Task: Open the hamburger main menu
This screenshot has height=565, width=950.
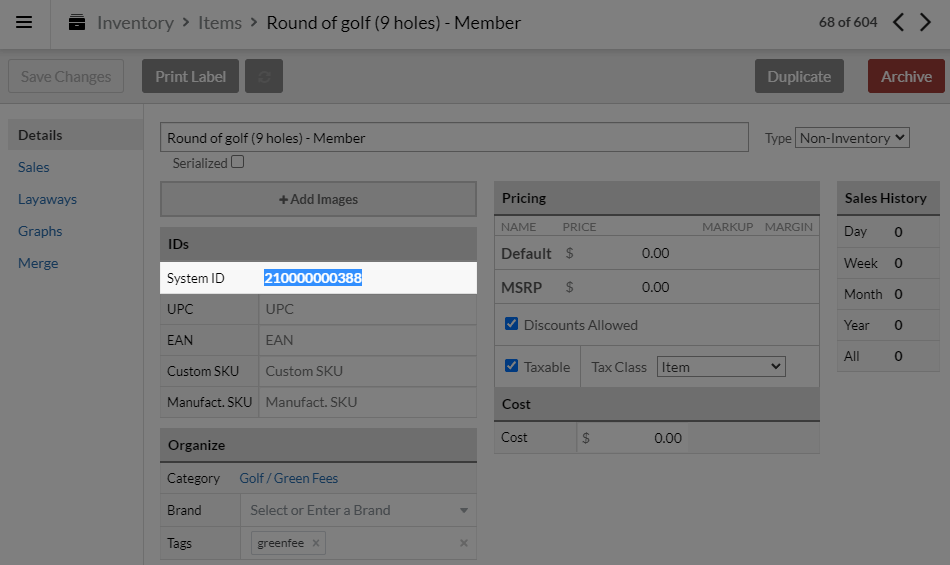Action: (x=24, y=22)
